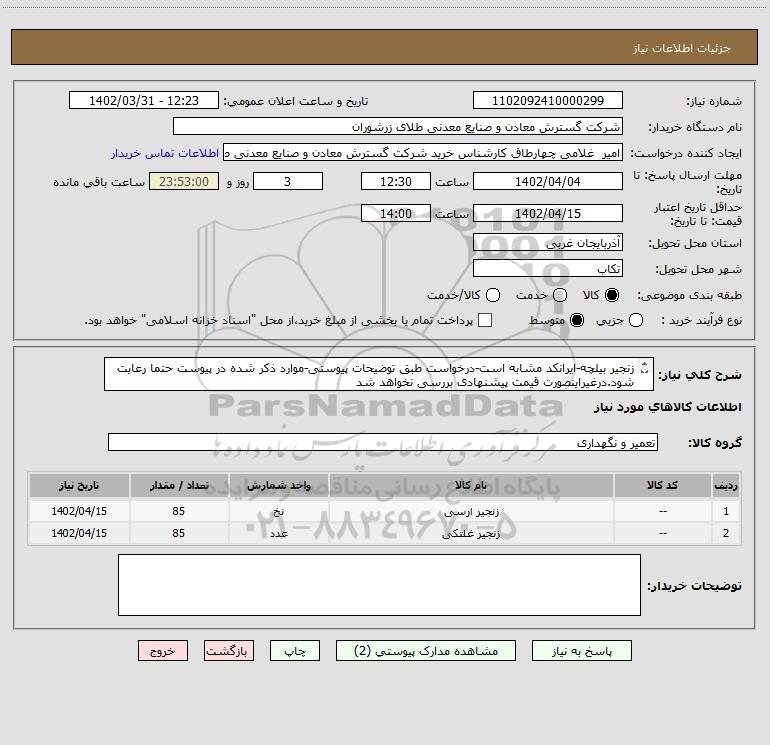The height and width of the screenshot is (745, 770).
Task: Click the buyer organization name field
Action: [398, 127]
